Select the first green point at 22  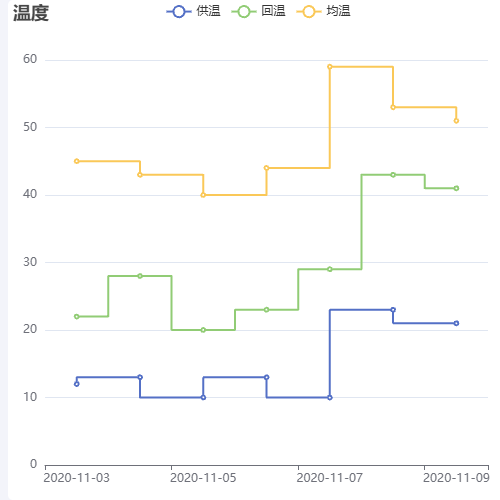pos(77,316)
